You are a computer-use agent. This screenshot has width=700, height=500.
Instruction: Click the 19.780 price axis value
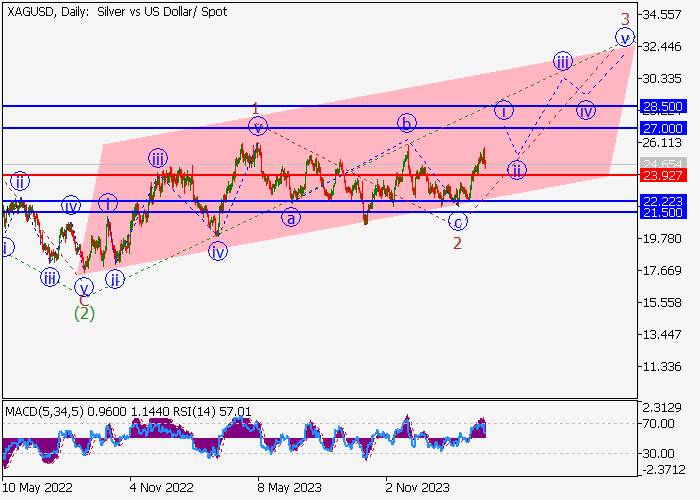(x=662, y=239)
